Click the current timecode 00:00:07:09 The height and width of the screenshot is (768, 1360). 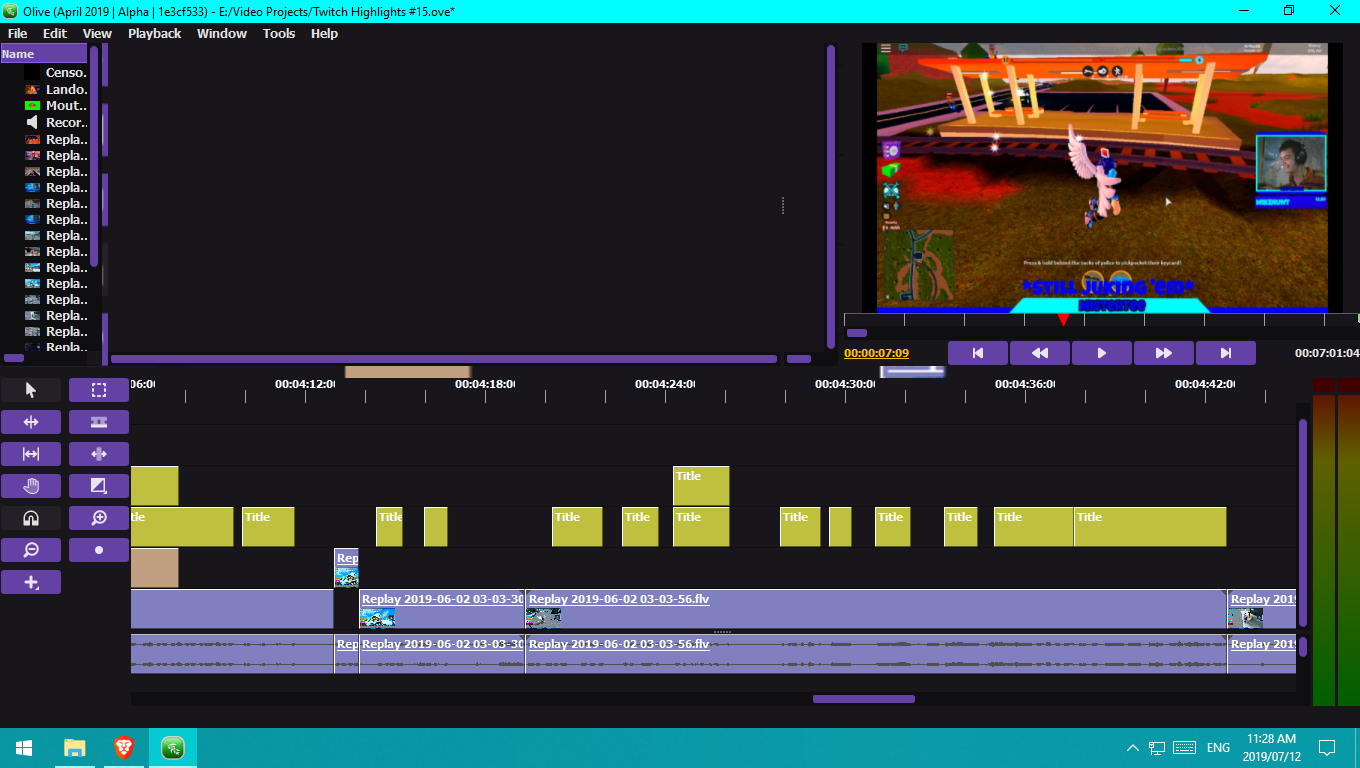(x=877, y=353)
